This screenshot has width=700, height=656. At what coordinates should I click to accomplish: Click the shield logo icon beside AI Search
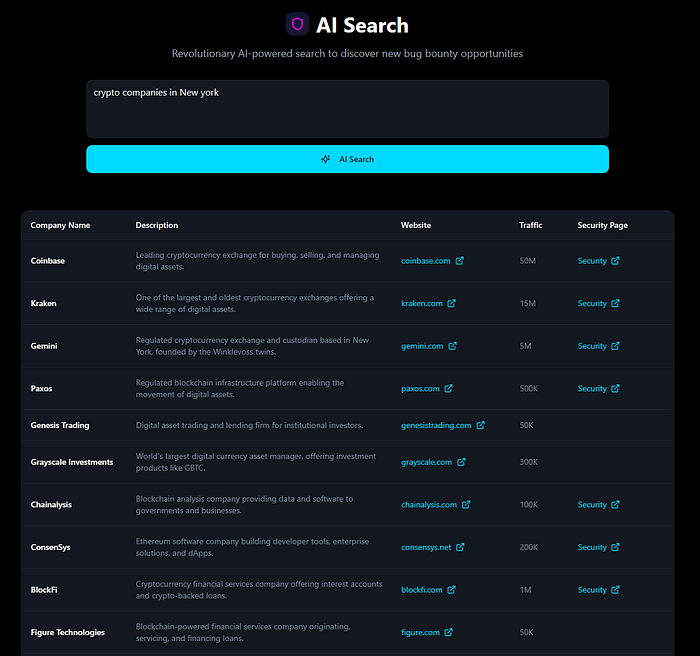(x=297, y=24)
